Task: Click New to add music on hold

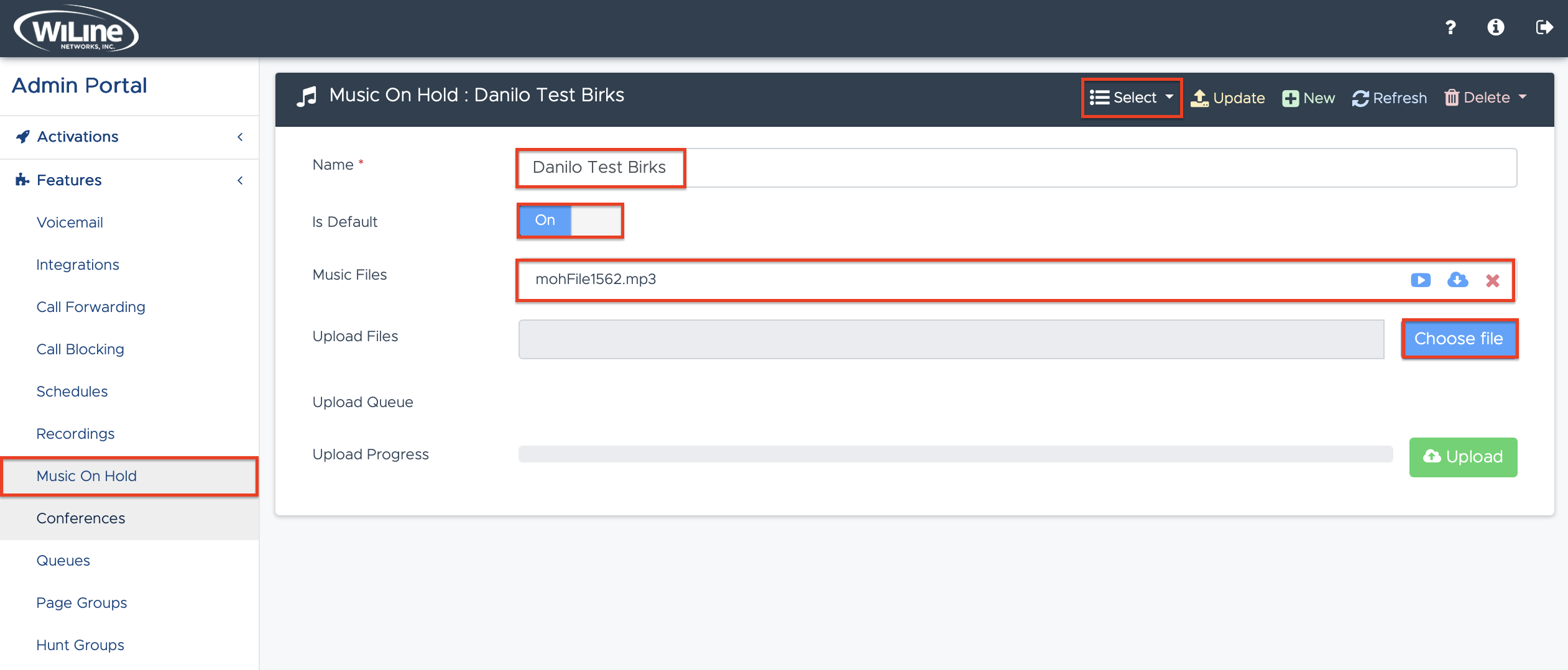Action: click(x=1308, y=98)
